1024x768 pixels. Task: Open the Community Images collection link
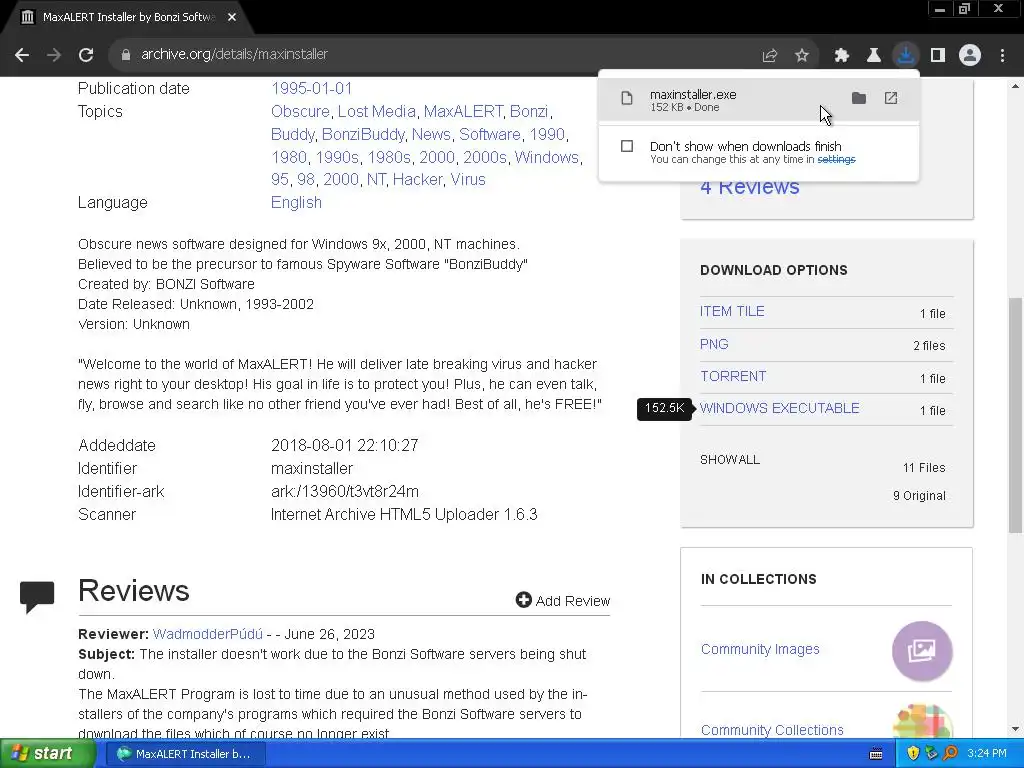tap(760, 649)
